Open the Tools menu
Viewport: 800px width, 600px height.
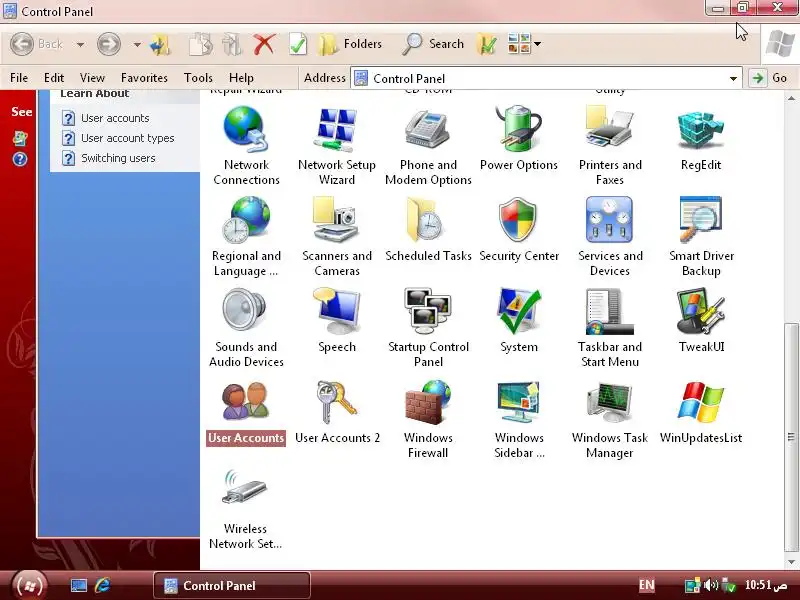click(x=198, y=78)
